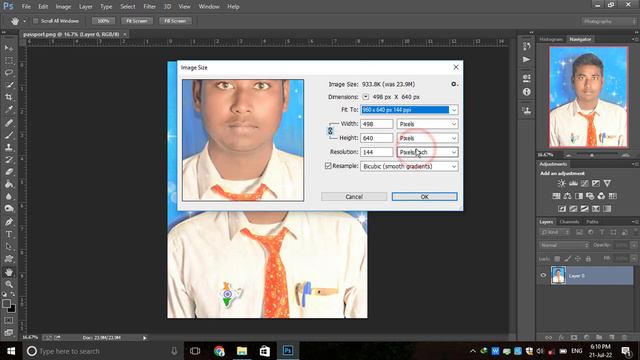Screen dimensions: 640x360
Task: Click the Resolution value field
Action: click(376, 152)
